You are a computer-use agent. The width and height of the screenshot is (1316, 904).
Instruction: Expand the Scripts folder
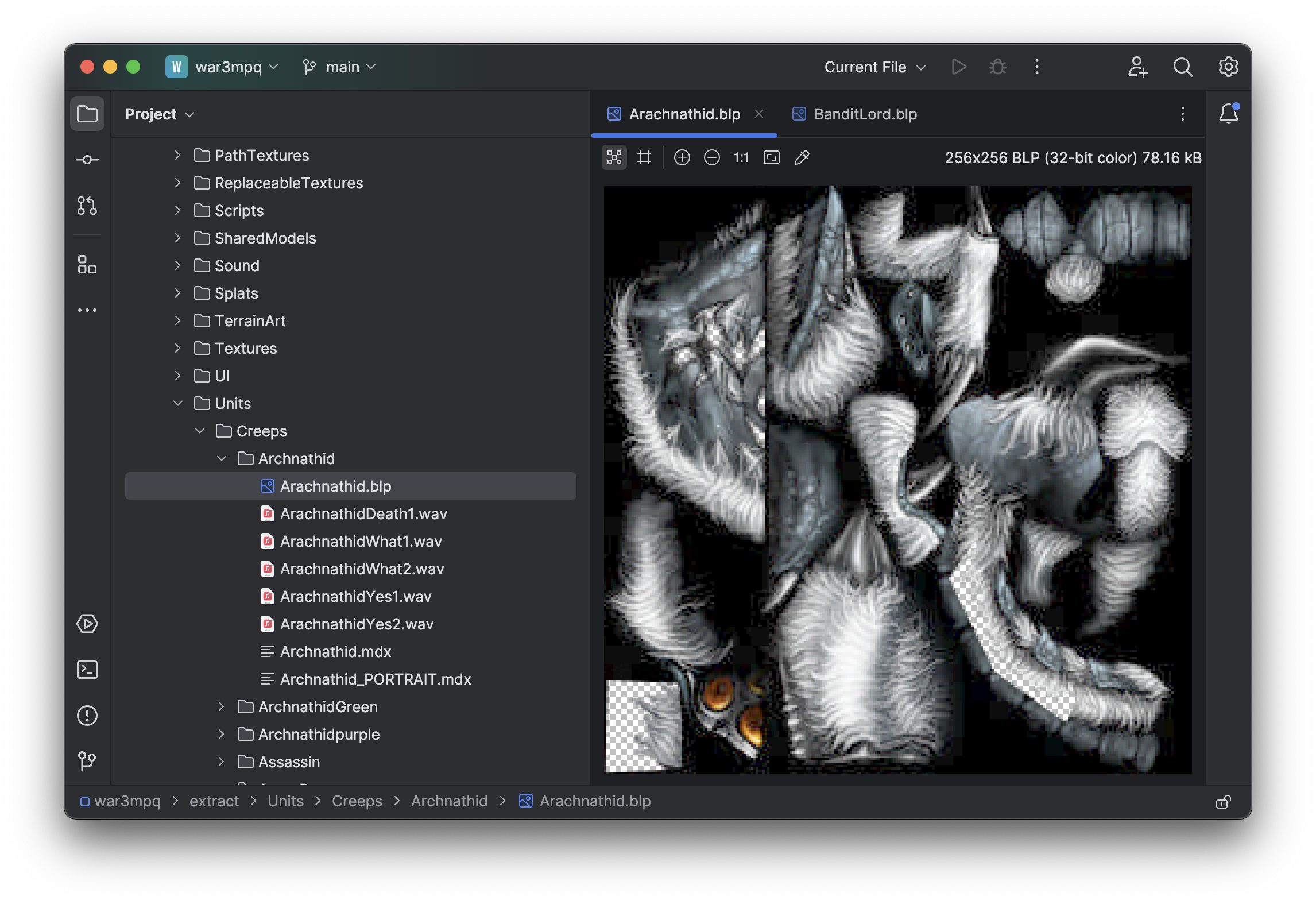pos(177,210)
